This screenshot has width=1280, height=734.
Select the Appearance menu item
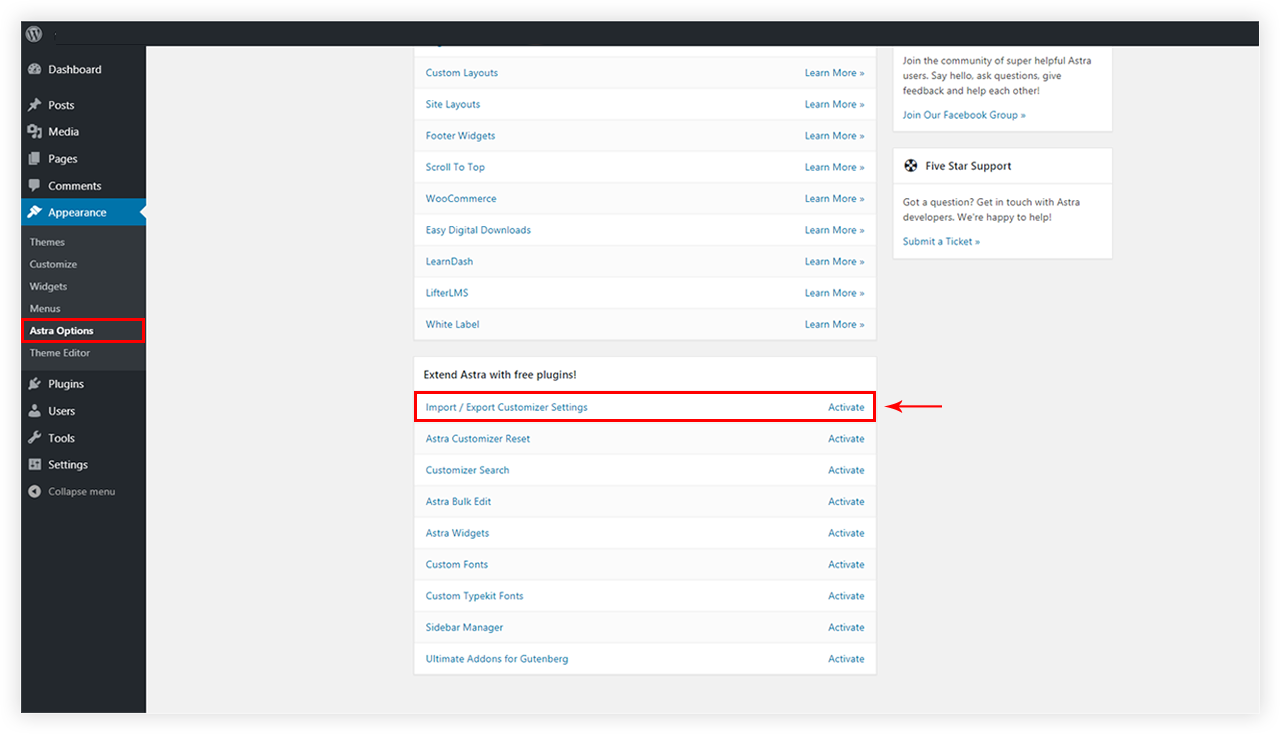point(83,213)
